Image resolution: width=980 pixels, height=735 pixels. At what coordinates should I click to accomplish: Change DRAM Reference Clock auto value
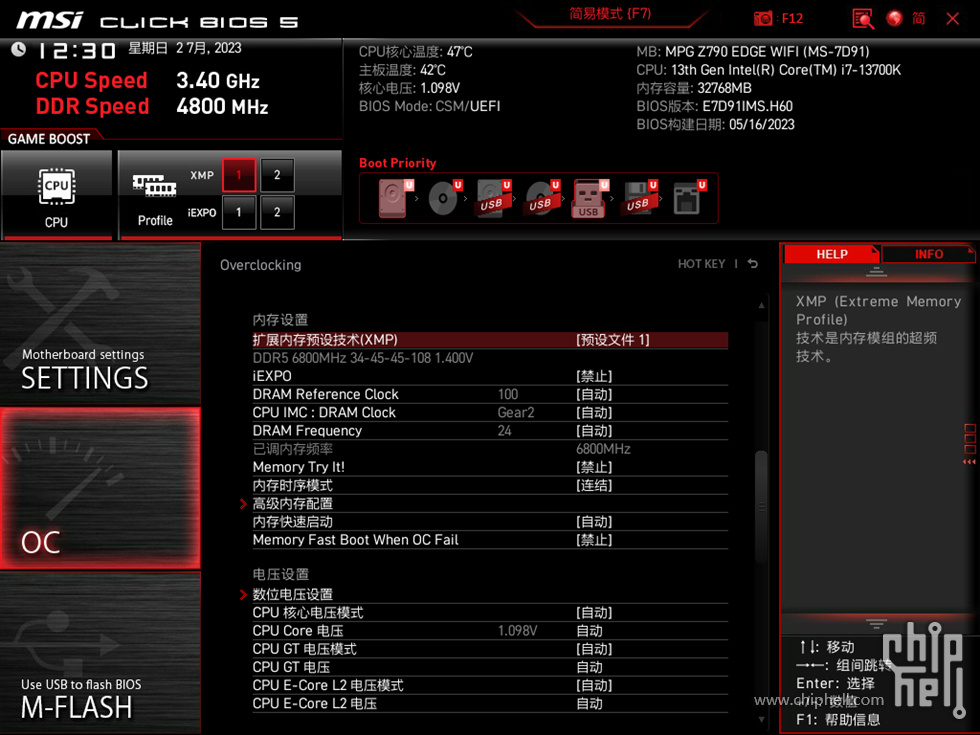pos(594,394)
